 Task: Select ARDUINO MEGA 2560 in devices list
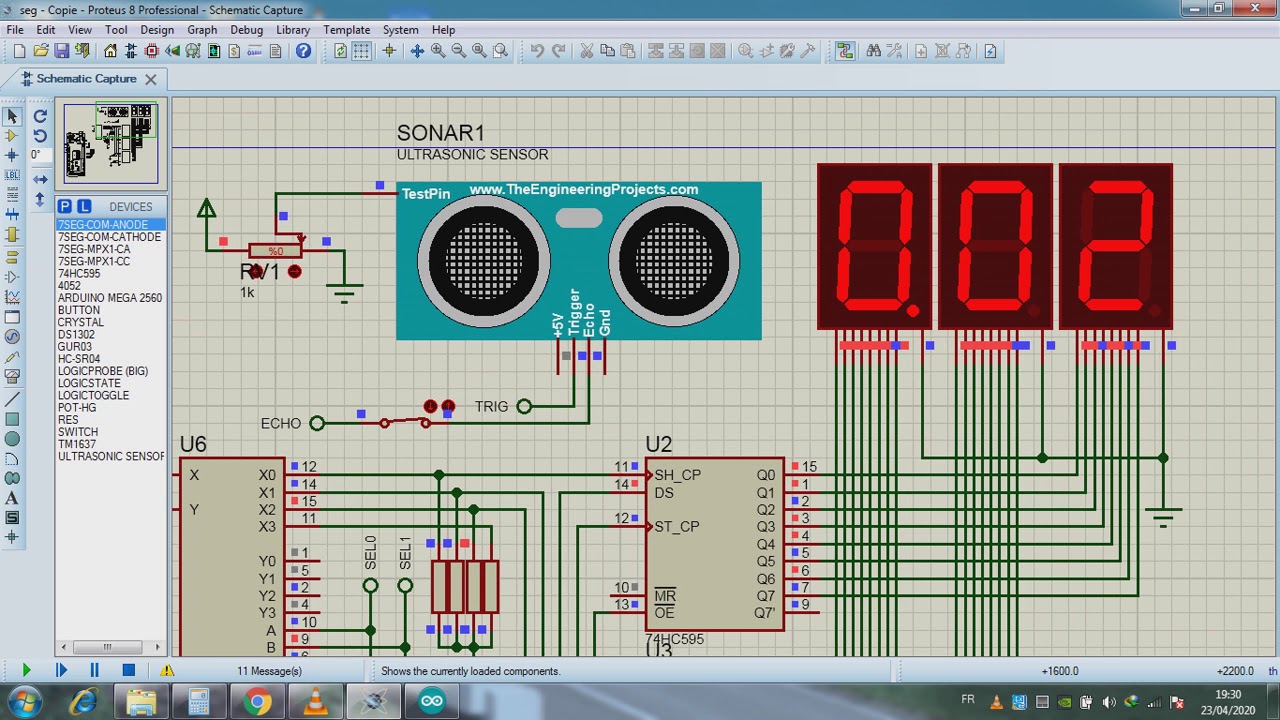coord(109,298)
